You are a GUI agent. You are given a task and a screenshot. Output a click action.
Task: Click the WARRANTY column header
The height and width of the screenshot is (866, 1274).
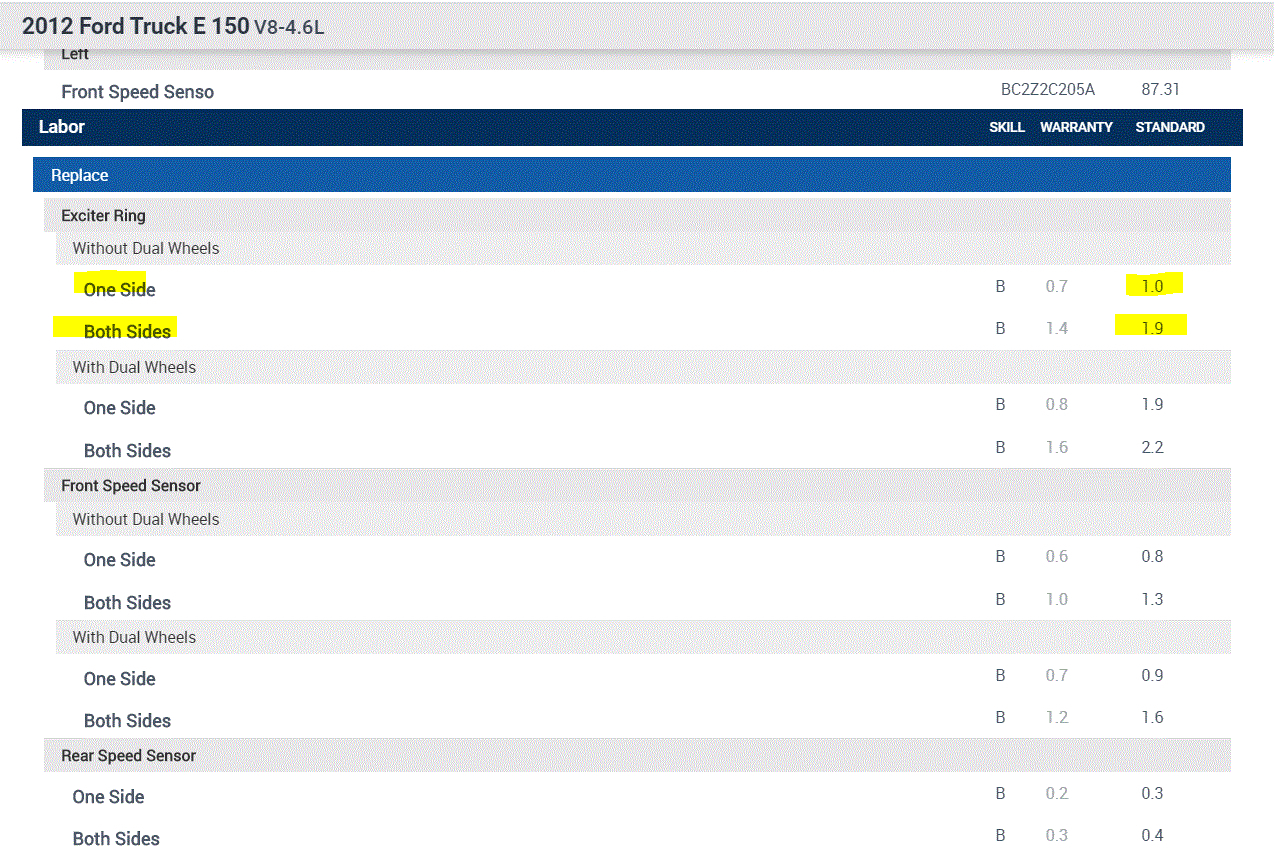pyautogui.click(x=1076, y=127)
